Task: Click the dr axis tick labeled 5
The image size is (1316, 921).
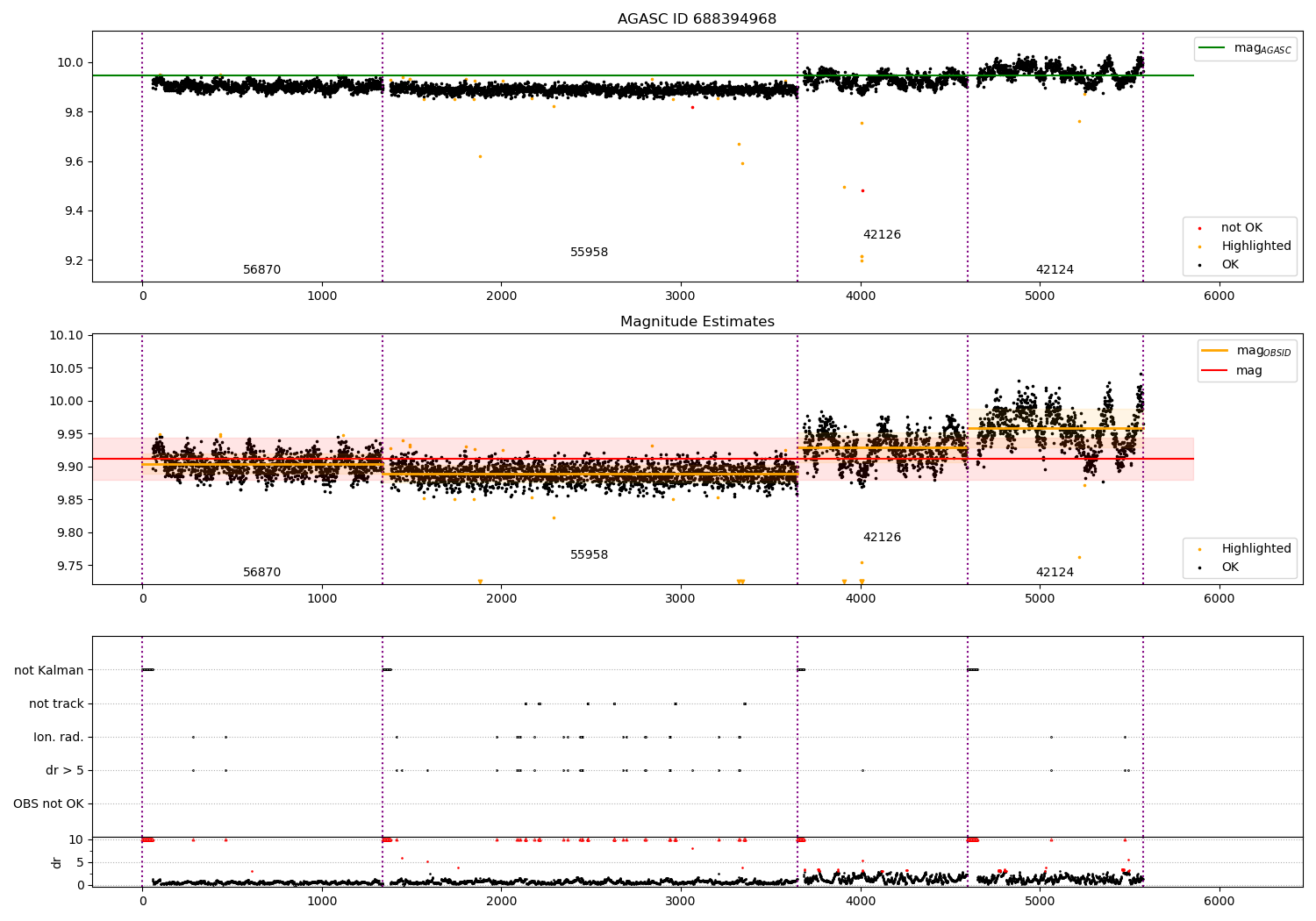Action: 81,862
